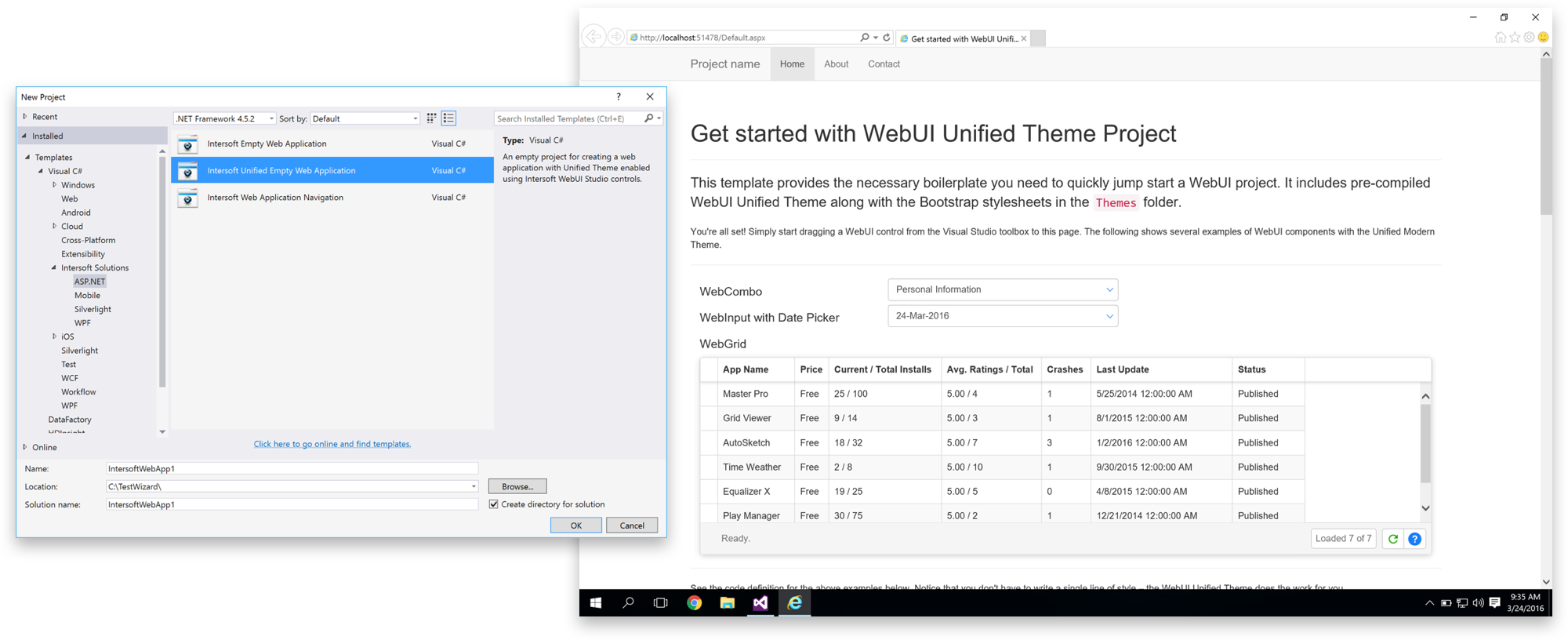Open help with the question mark in New Project
Image resolution: width=1568 pixels, height=640 pixels.
point(619,96)
